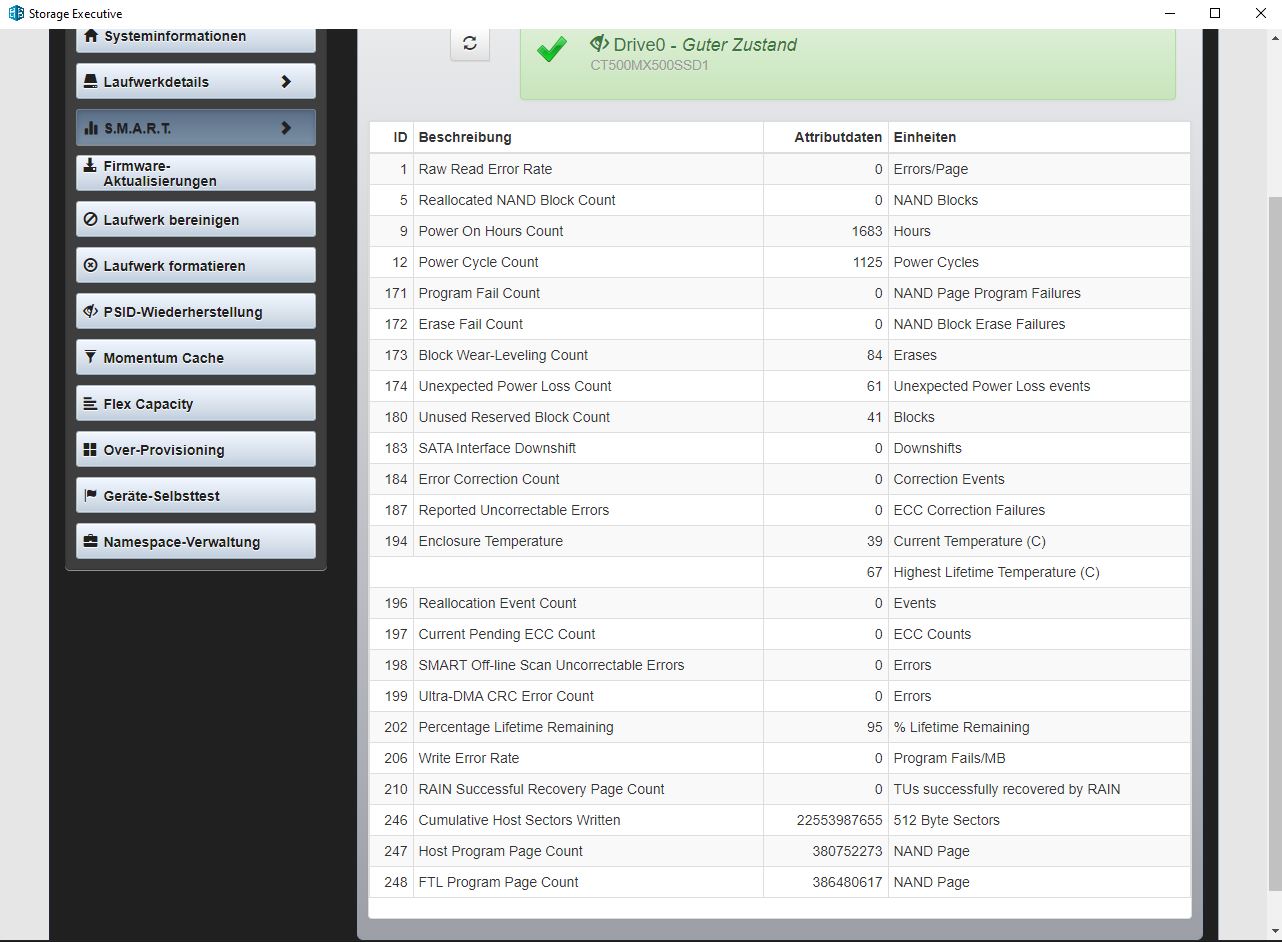1282x942 pixels.
Task: Select Reallocated NAND Block Count row
Action: point(780,200)
